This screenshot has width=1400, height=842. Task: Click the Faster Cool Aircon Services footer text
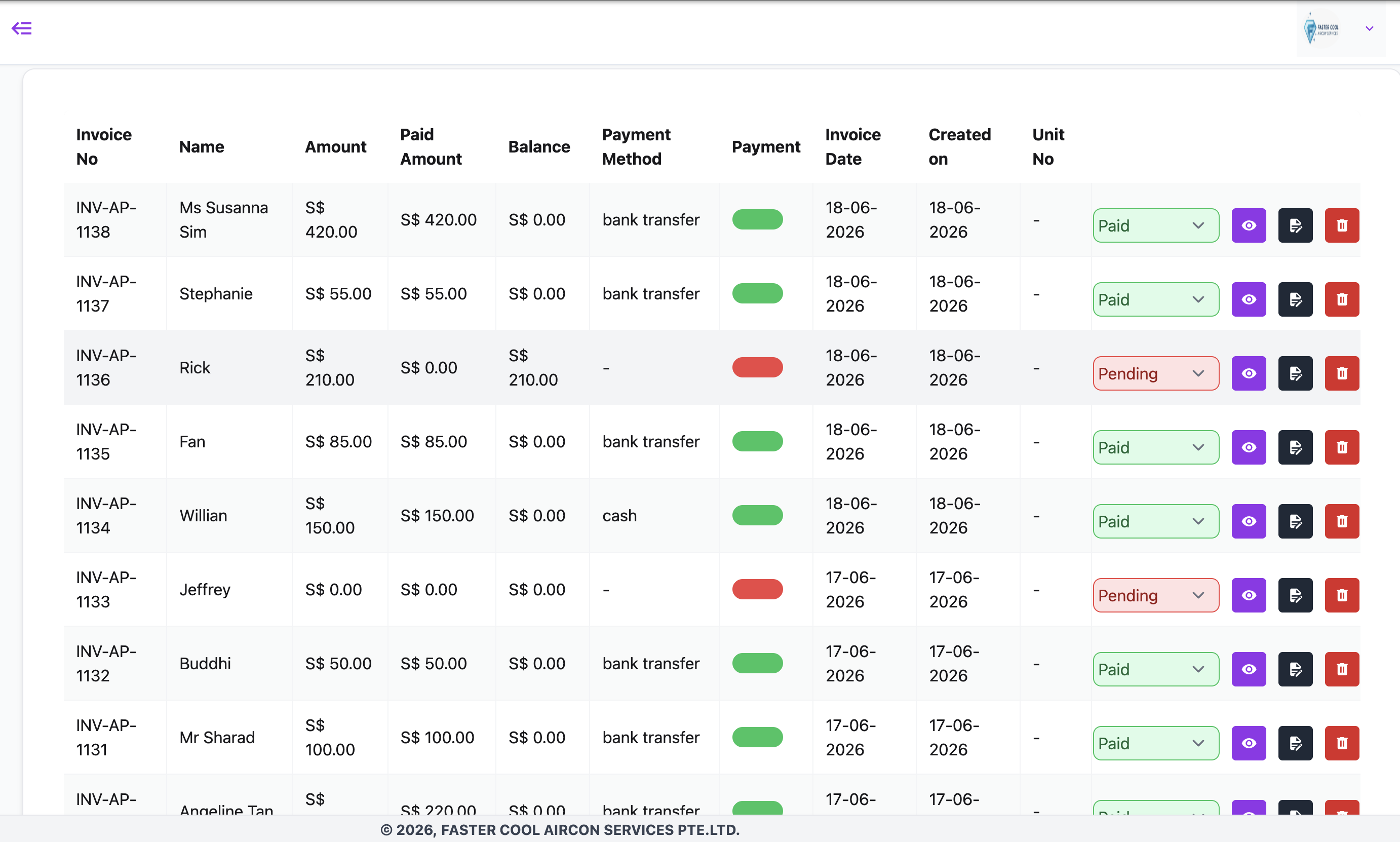coord(560,829)
